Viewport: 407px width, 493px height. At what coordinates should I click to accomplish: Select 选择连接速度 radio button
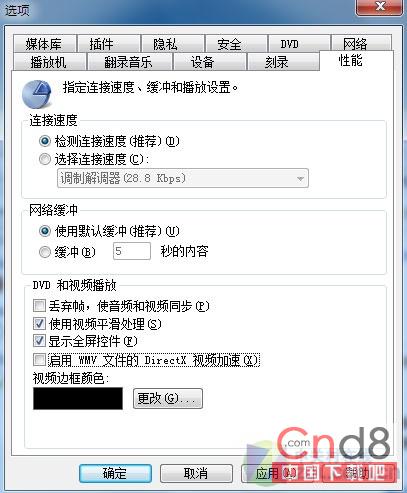coord(45,159)
